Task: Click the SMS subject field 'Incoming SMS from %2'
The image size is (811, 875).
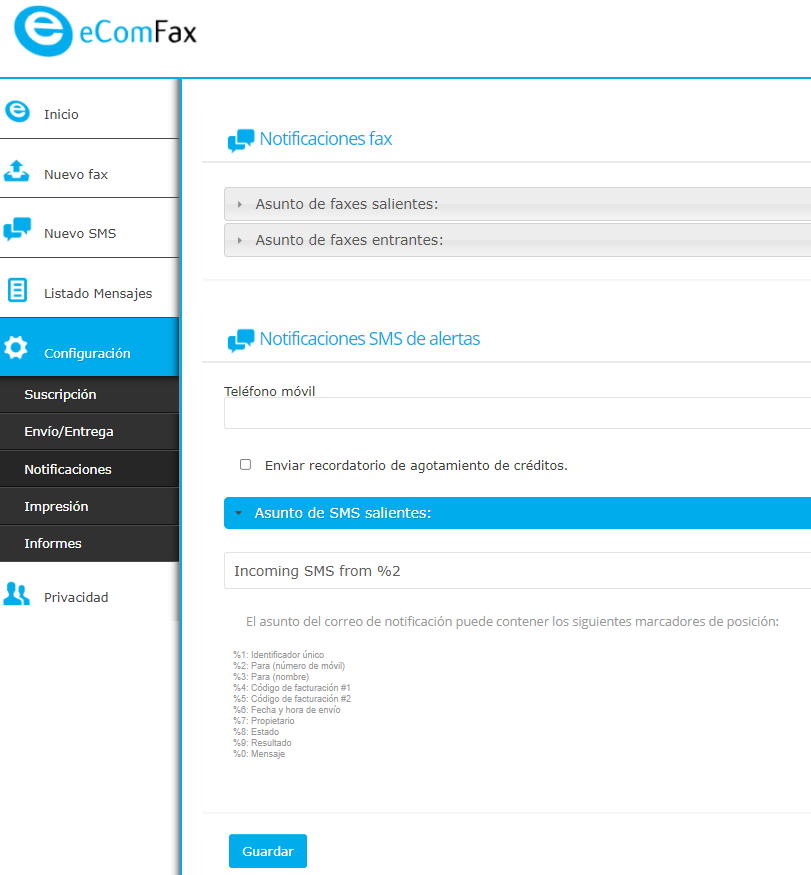Action: tap(517, 571)
